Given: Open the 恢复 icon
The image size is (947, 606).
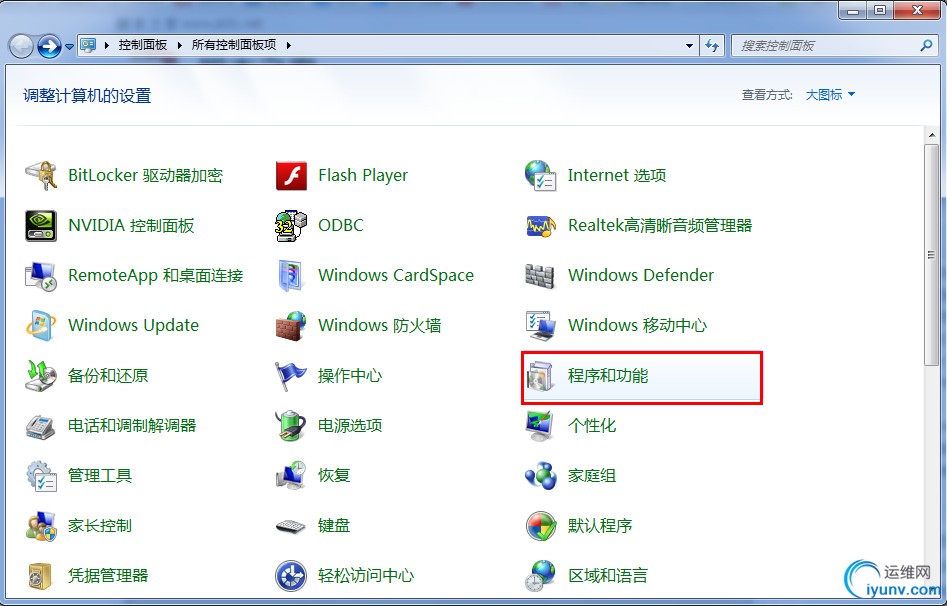Looking at the screenshot, I should pyautogui.click(x=291, y=475).
